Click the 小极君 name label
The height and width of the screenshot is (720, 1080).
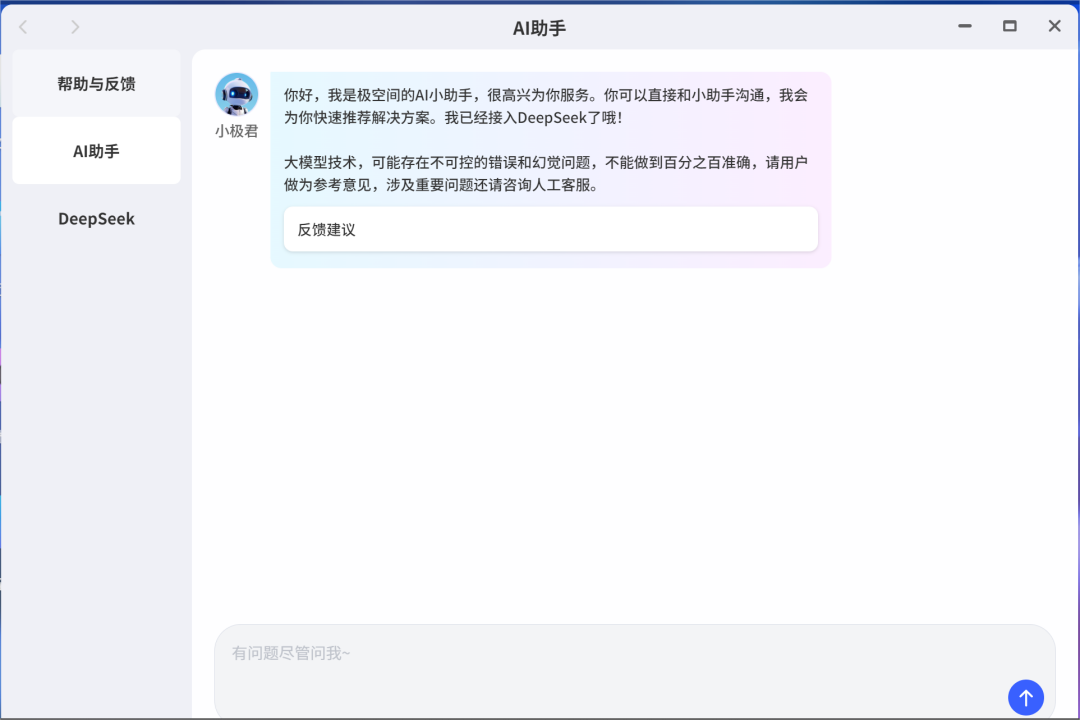click(x=236, y=131)
